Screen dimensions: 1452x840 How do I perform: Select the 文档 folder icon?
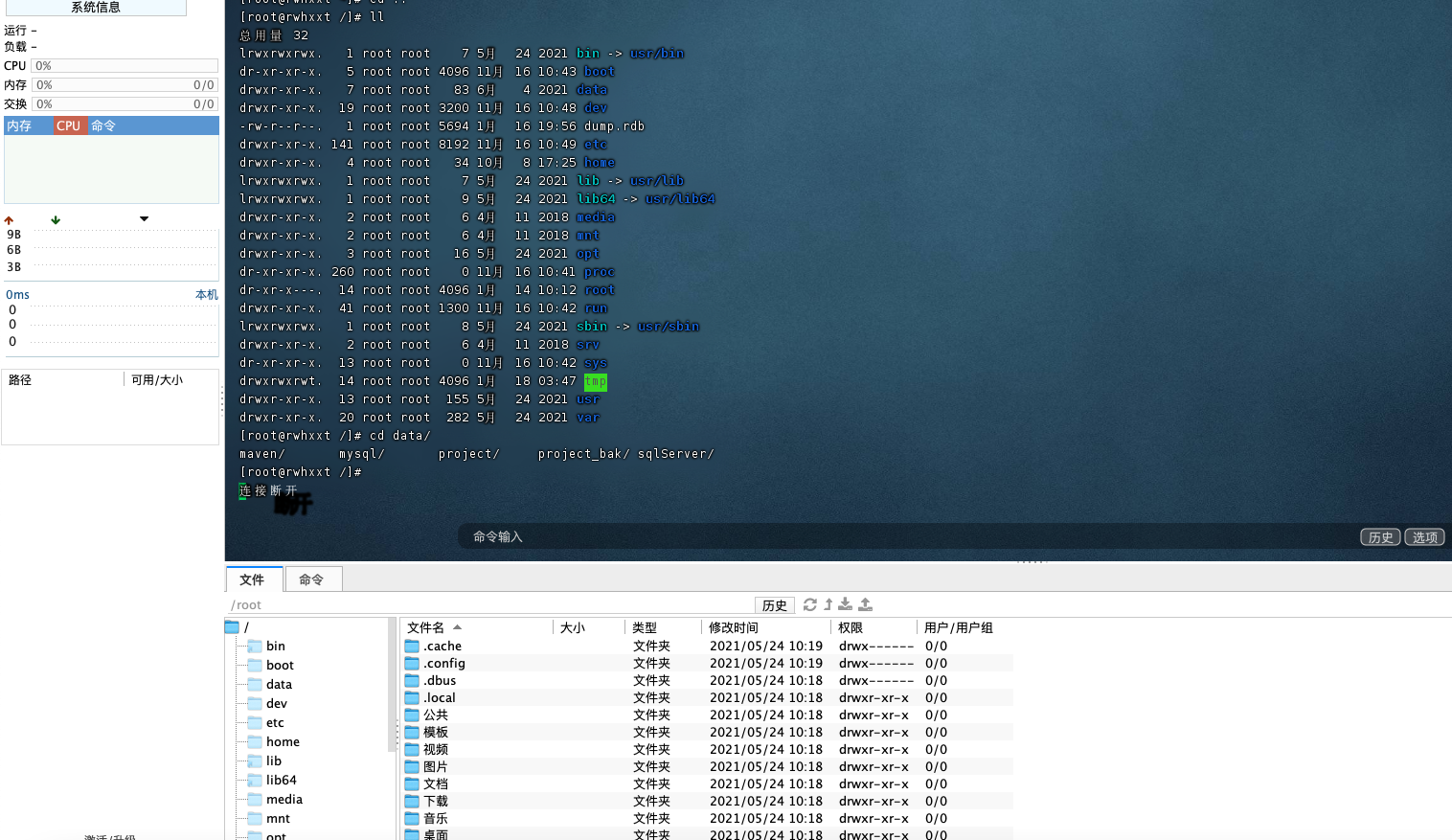pyautogui.click(x=412, y=784)
